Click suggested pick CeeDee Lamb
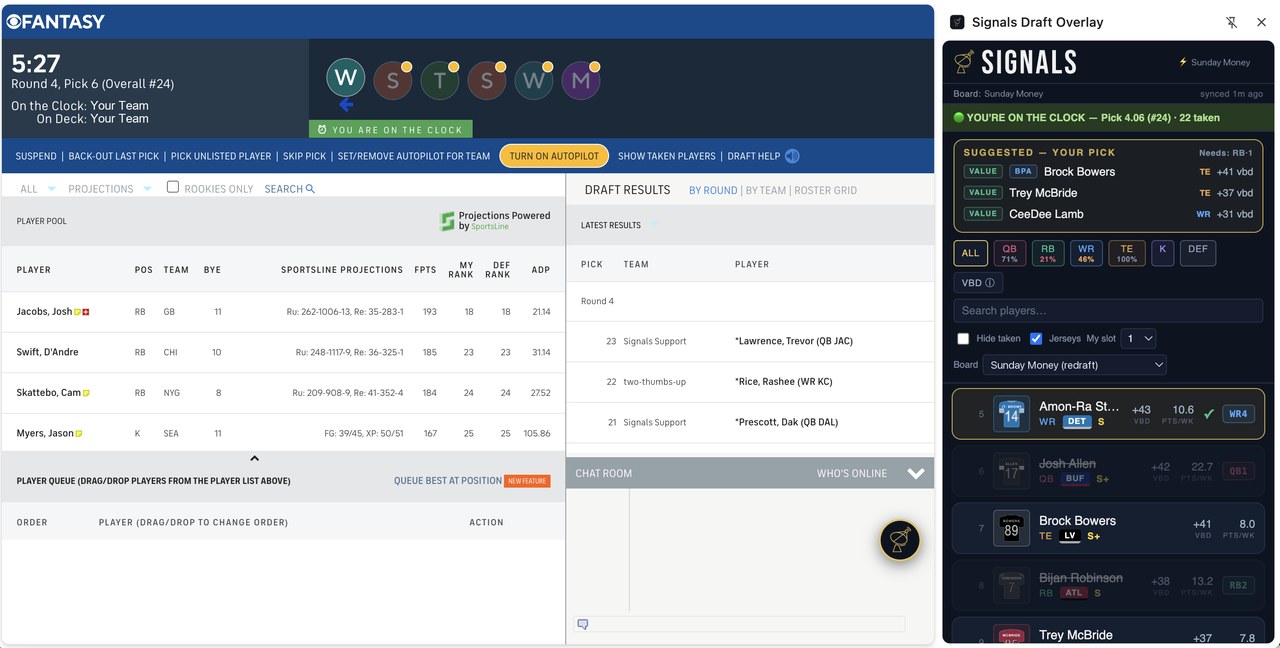This screenshot has height=648, width=1280. point(1108,214)
